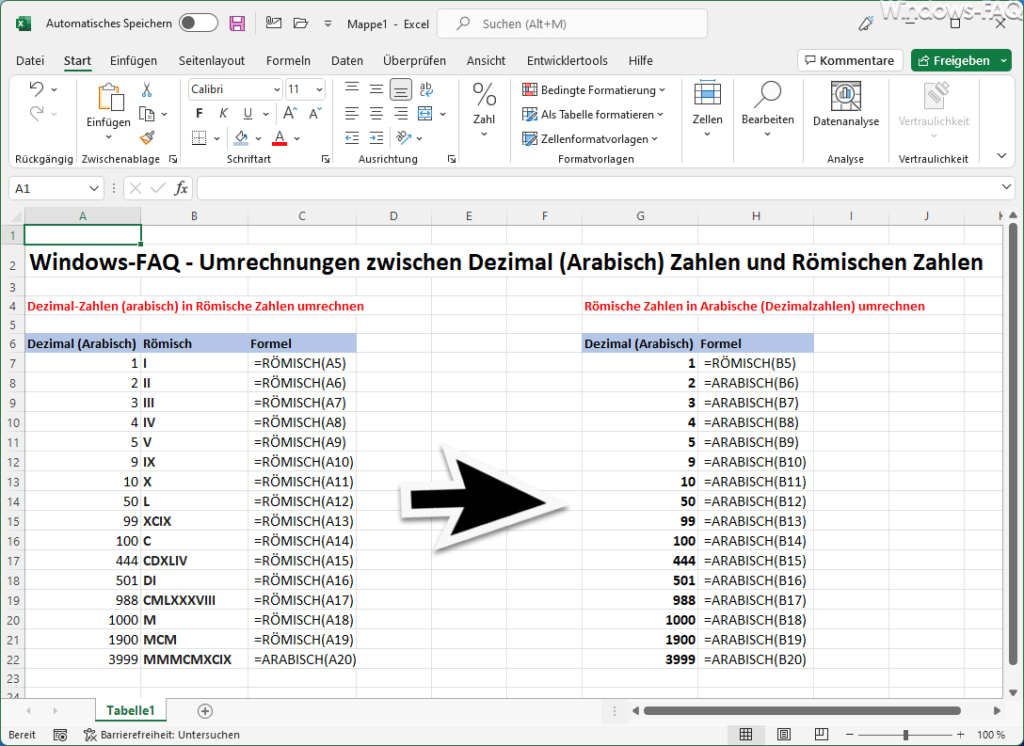Viewport: 1024px width, 746px height.
Task: Increase indent icon
Action: pos(376,138)
